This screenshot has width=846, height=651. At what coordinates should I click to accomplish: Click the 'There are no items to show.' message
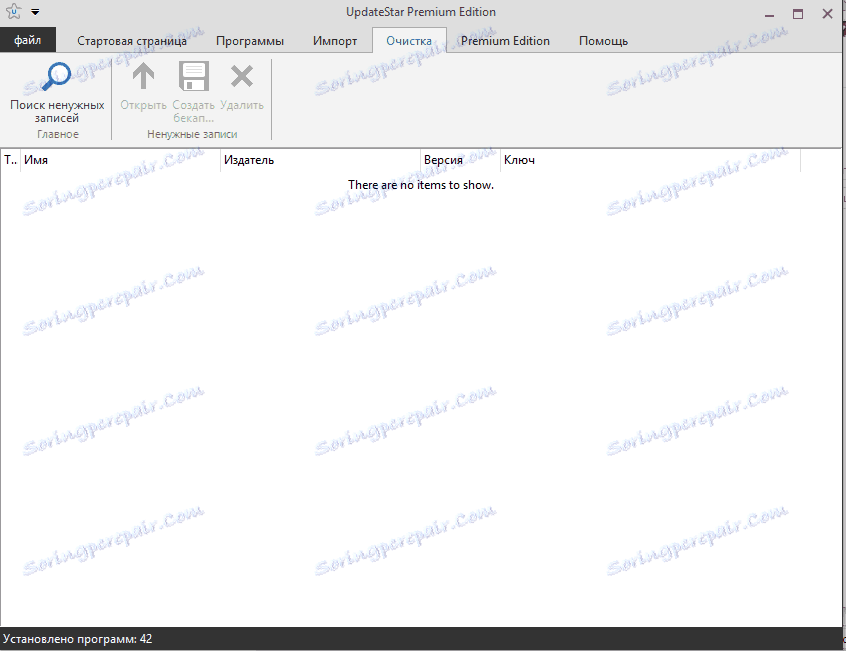[x=421, y=185]
